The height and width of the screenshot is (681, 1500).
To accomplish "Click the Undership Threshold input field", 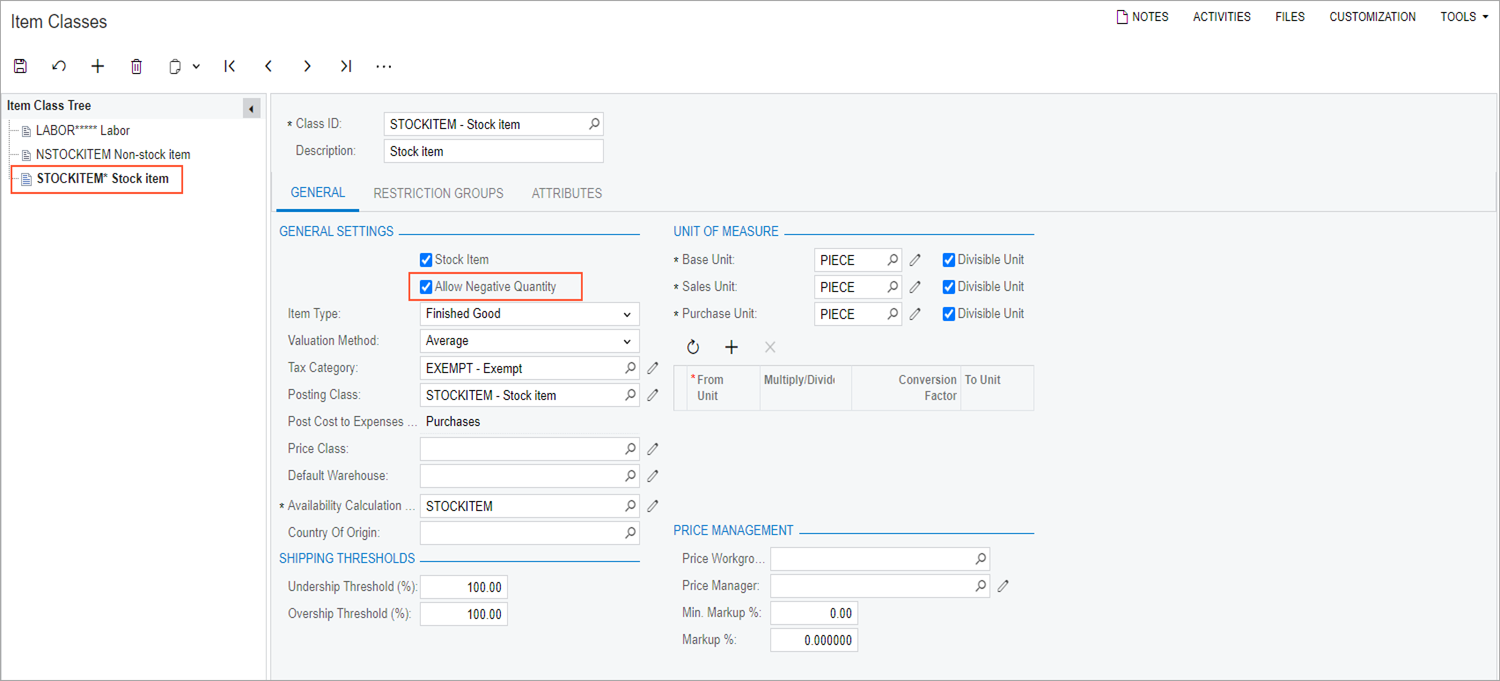I will (x=464, y=587).
